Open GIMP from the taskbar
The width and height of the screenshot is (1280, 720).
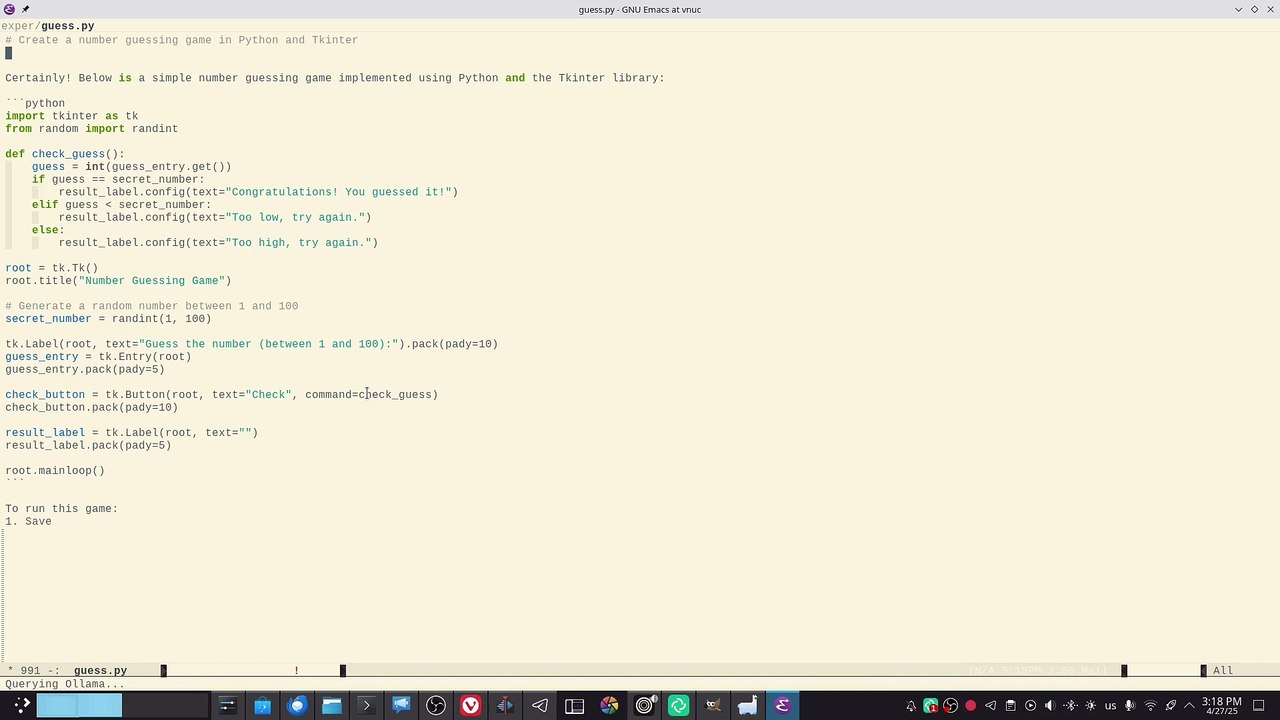pos(713,706)
